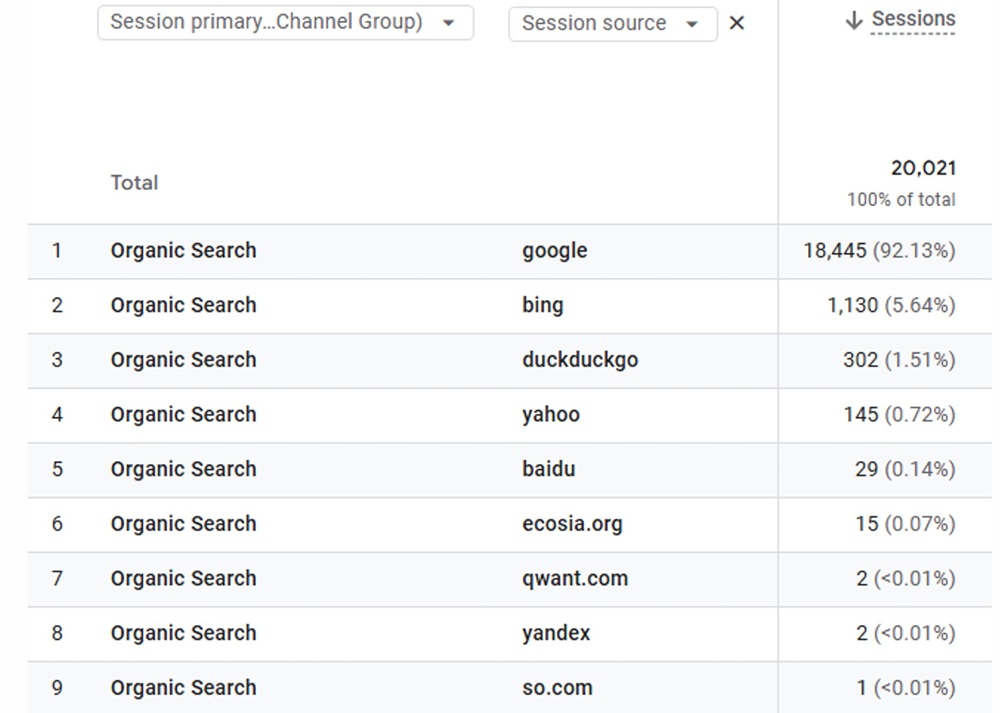
Task: Select the baidu source cell
Action: pyautogui.click(x=548, y=469)
